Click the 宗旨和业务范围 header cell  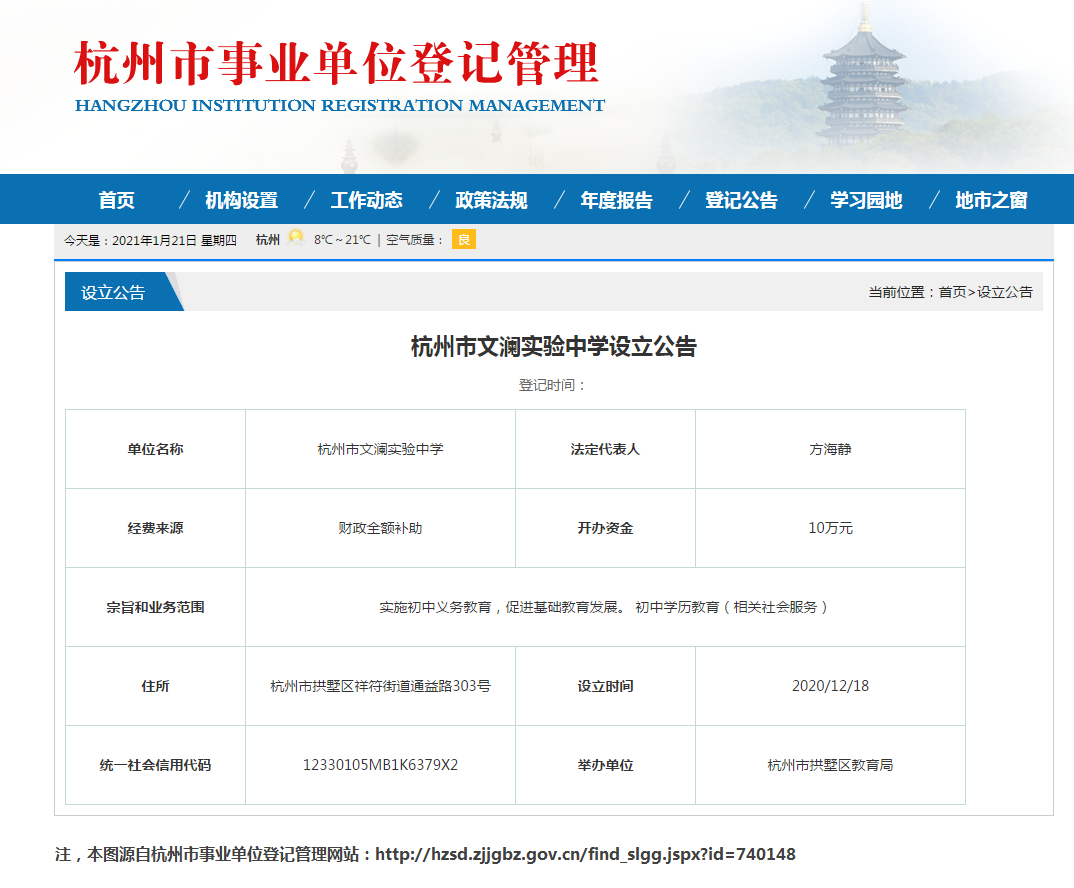pos(155,607)
